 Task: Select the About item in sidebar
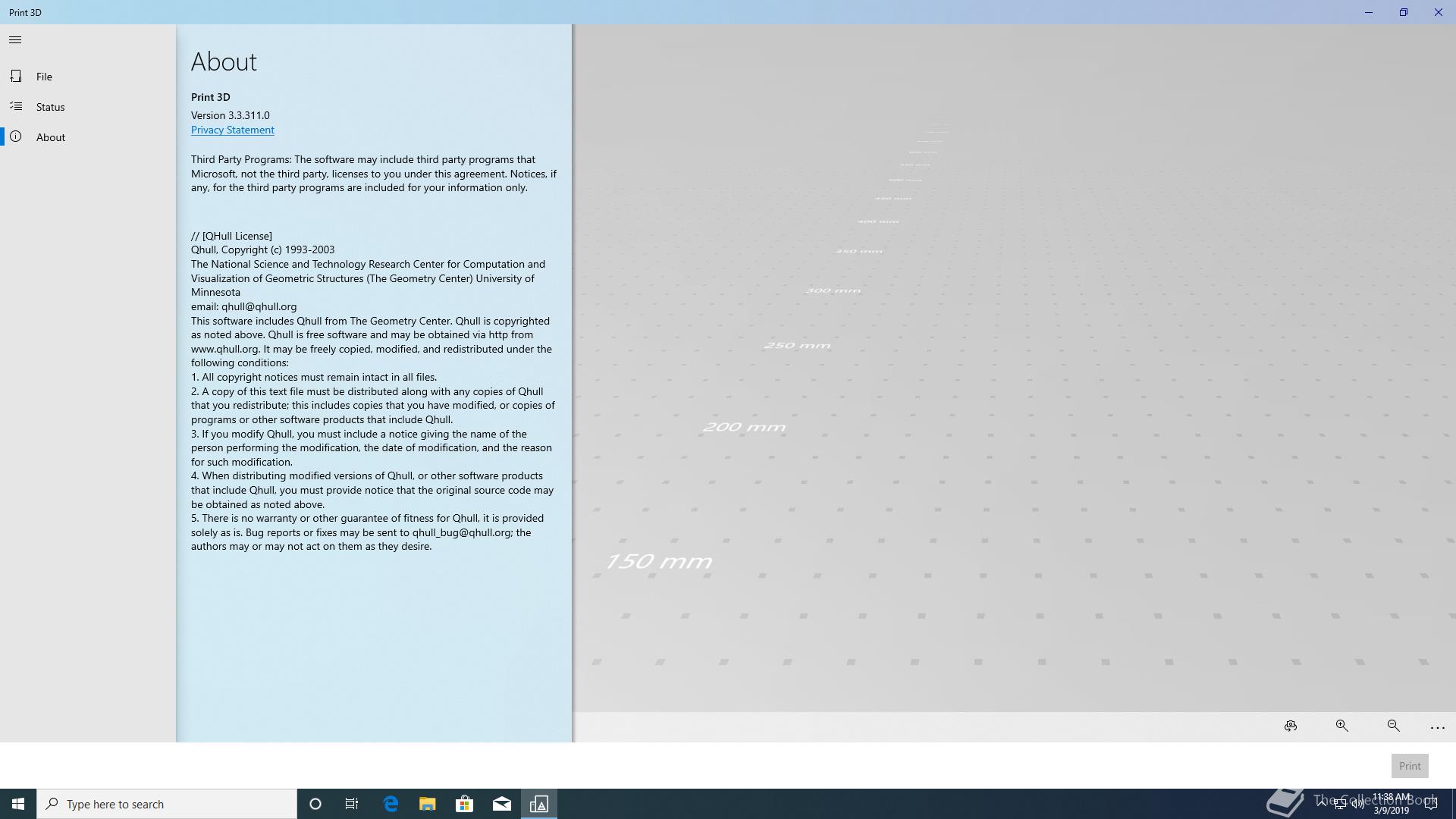[88, 137]
